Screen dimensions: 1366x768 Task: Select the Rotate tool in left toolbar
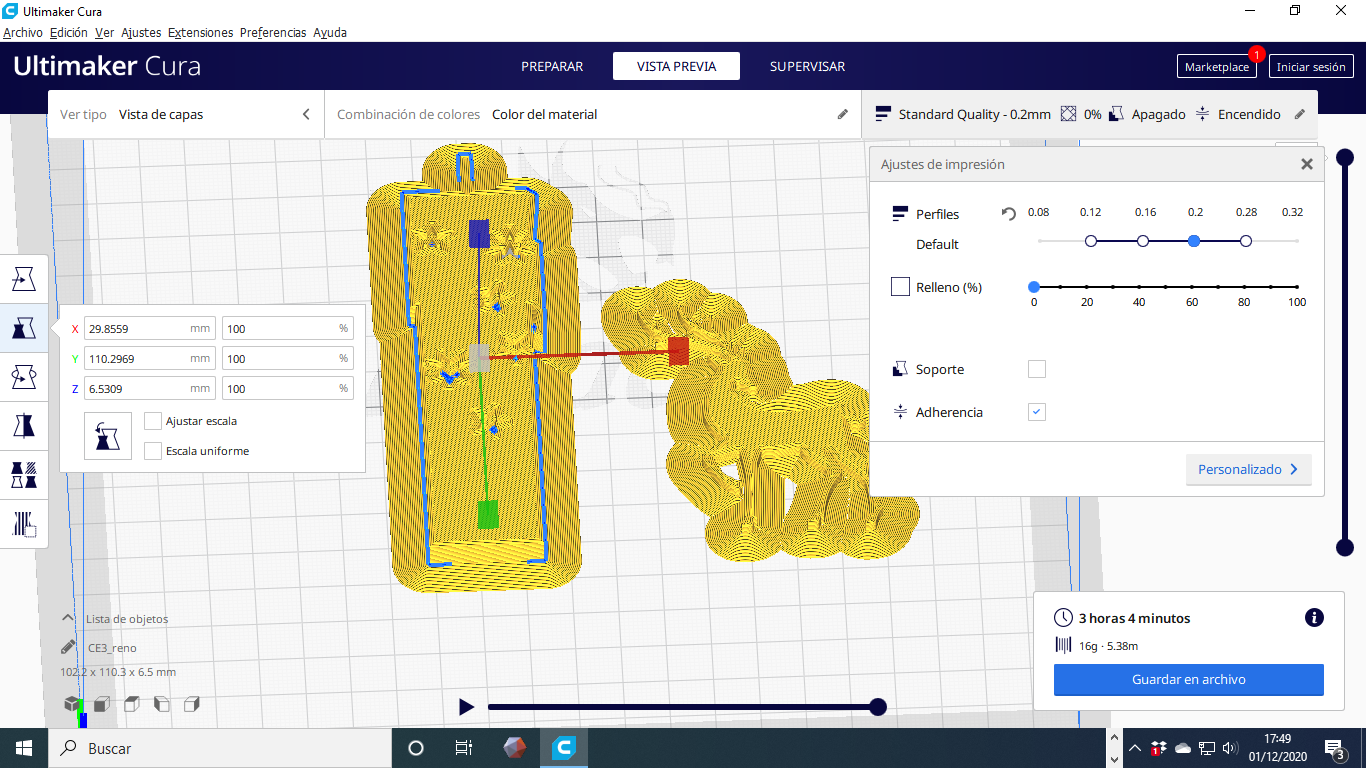(24, 376)
